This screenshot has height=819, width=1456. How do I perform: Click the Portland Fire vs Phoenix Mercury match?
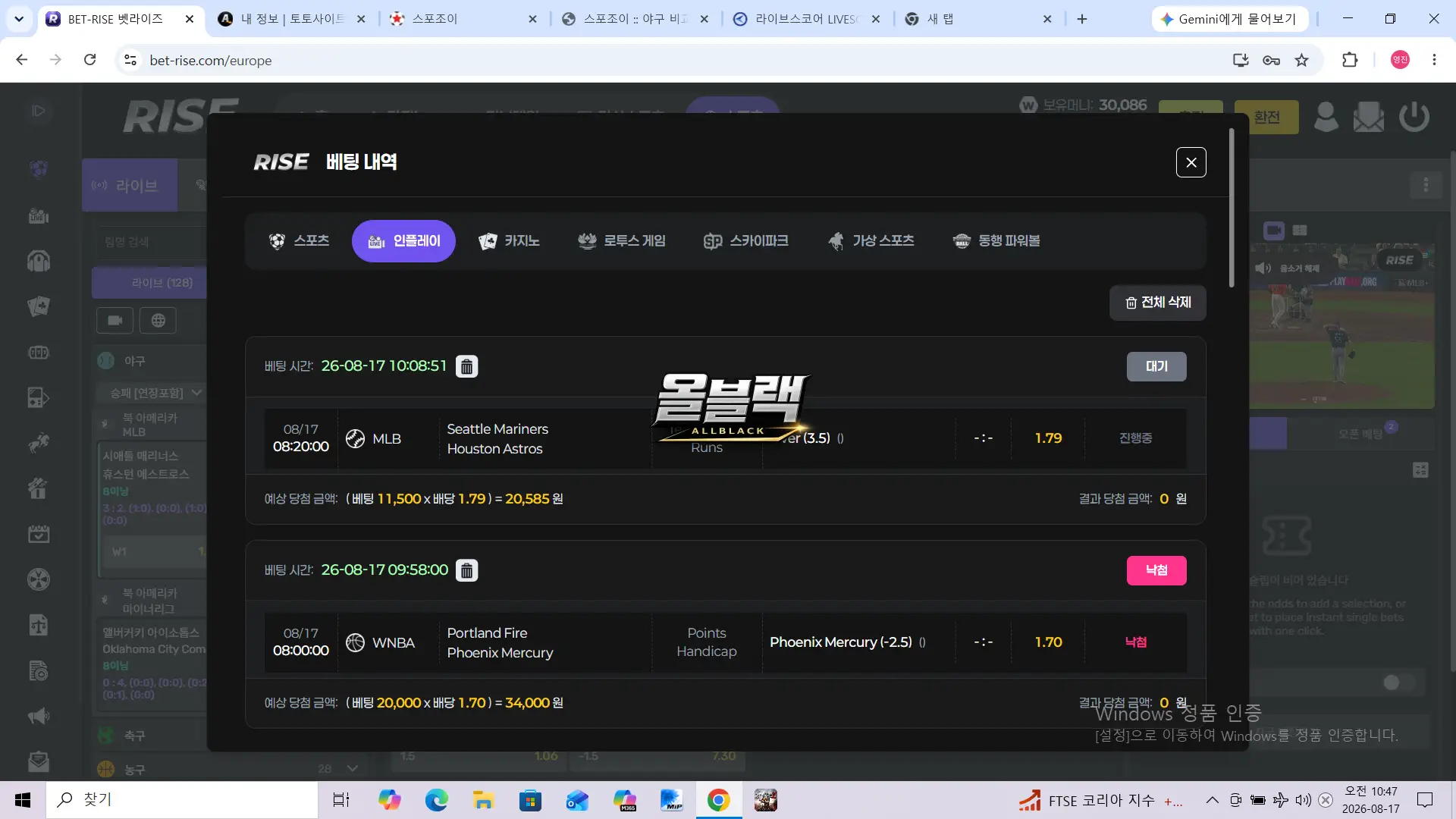click(x=500, y=643)
